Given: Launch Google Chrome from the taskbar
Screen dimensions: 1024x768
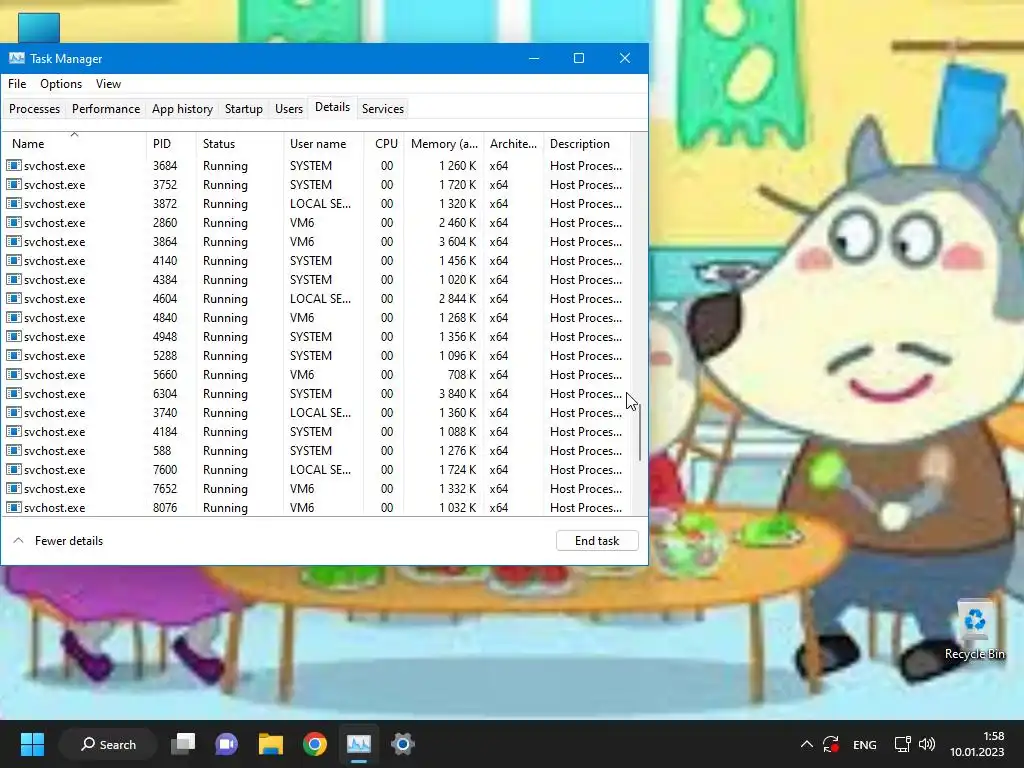Looking at the screenshot, I should coord(315,744).
